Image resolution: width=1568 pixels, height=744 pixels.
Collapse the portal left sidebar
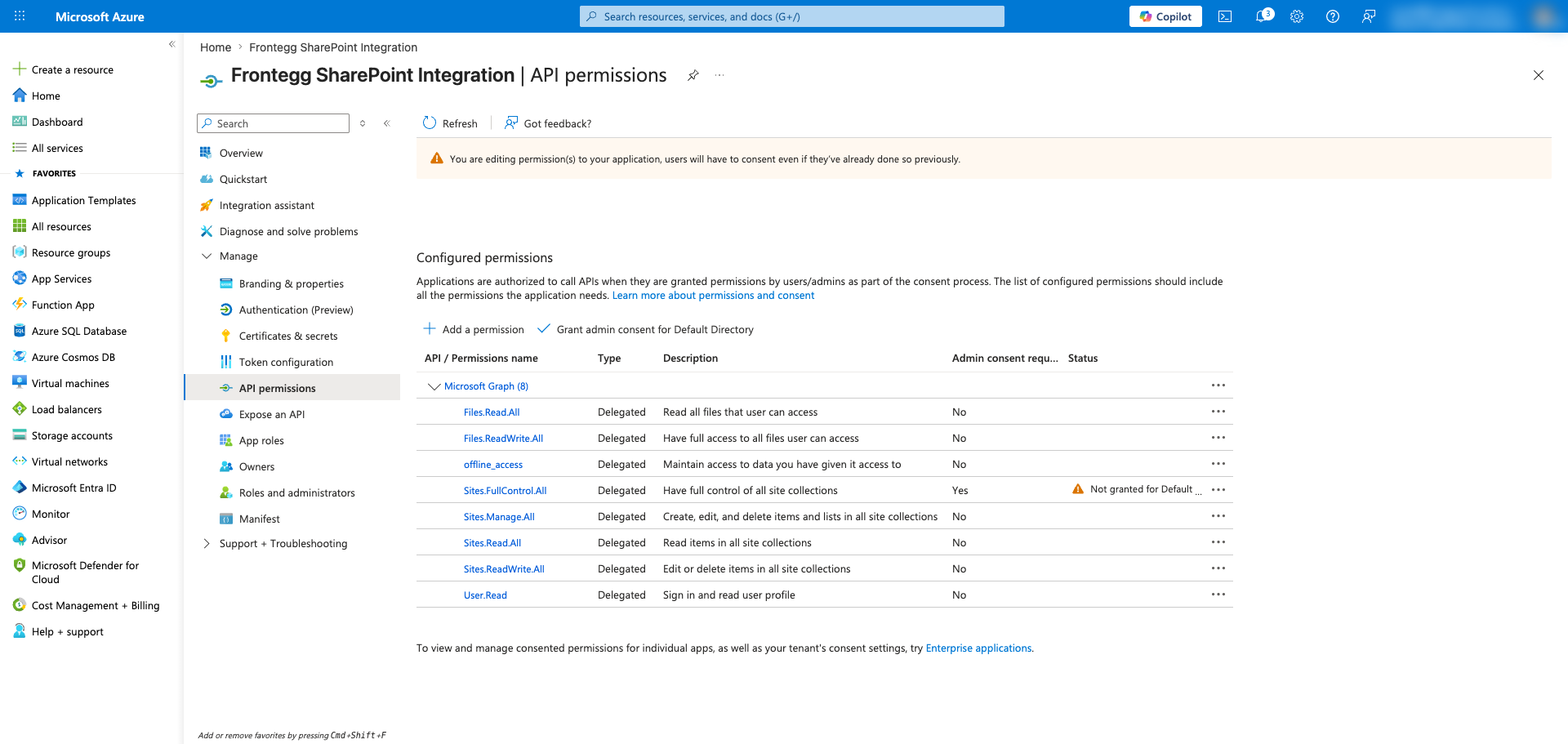tap(171, 44)
